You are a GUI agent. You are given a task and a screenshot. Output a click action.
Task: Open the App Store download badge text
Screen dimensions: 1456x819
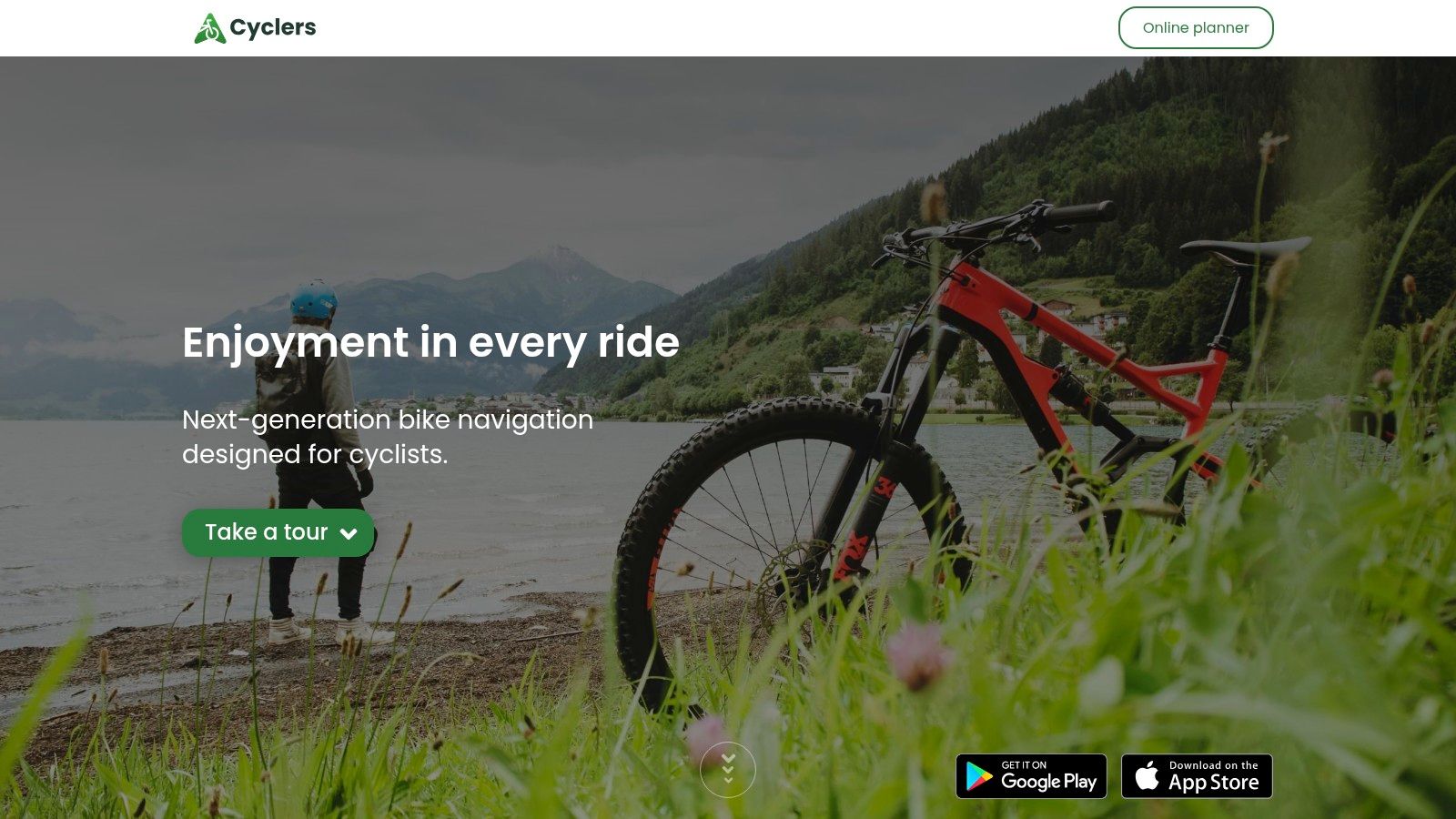tap(1214, 783)
